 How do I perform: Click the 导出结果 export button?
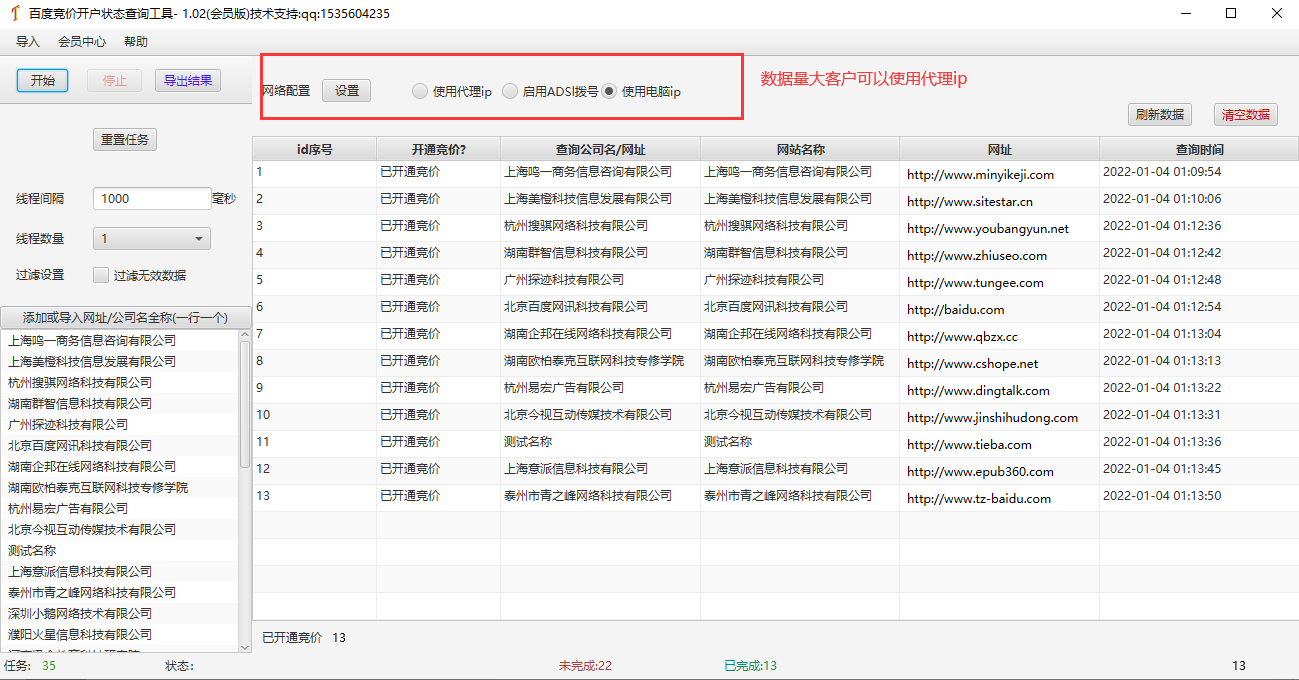pyautogui.click(x=187, y=81)
